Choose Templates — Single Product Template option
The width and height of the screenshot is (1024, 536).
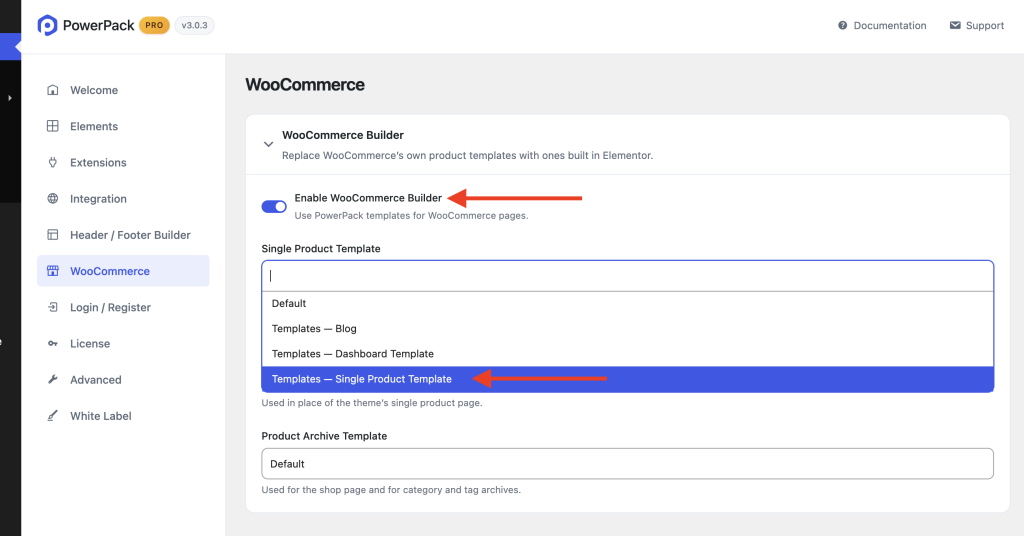coord(628,379)
